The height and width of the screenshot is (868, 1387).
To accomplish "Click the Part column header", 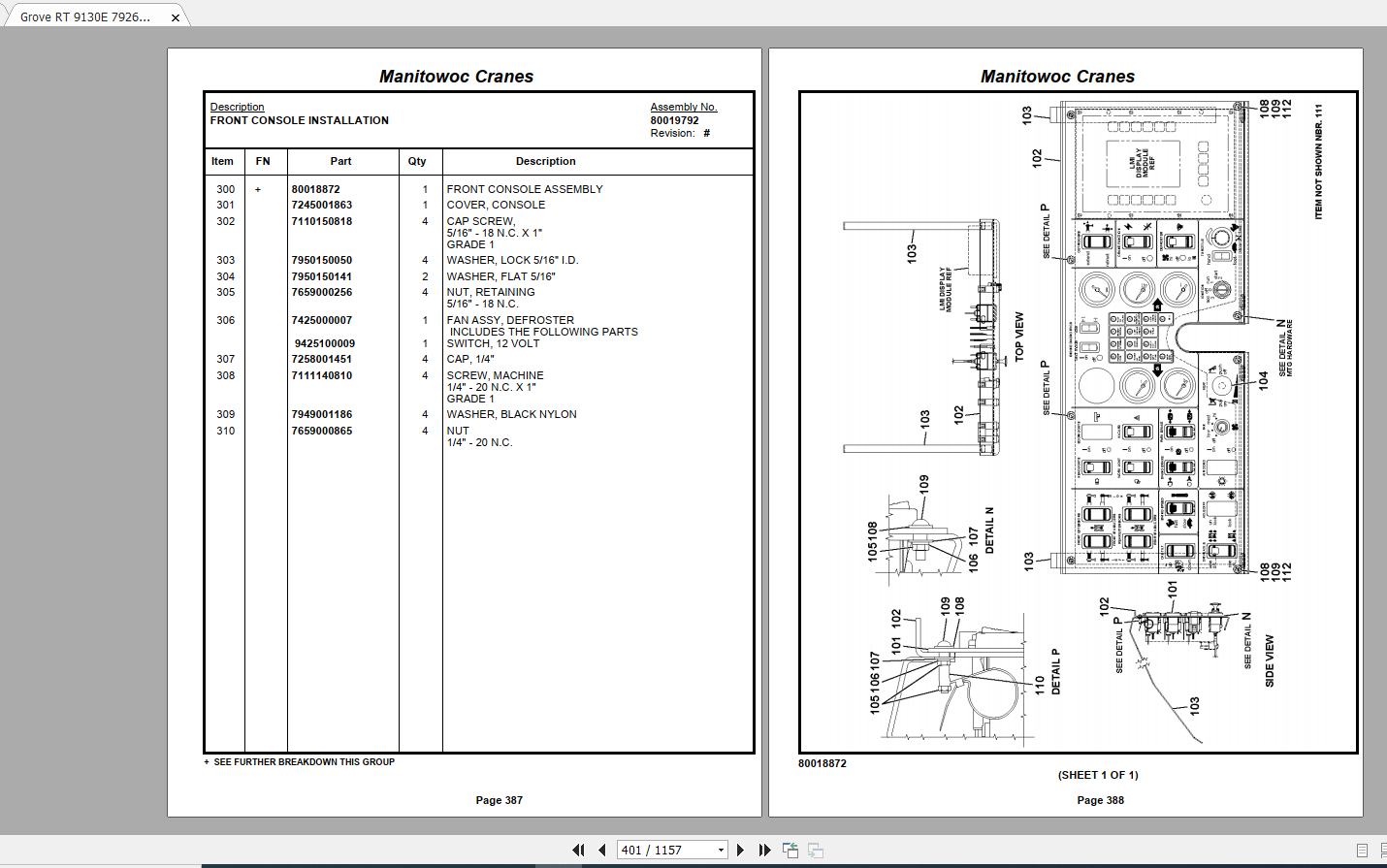I will point(340,161).
